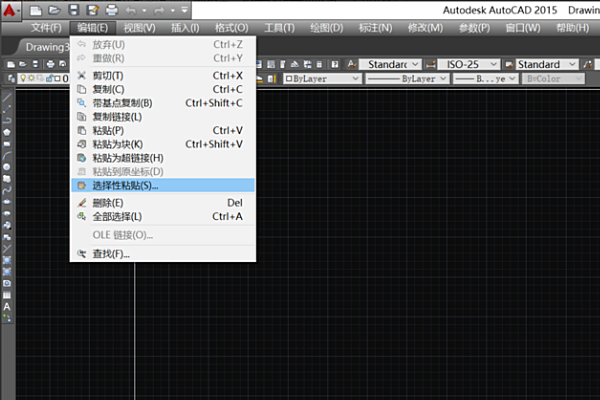
Task: Select the Circle draw tool
Action: pyautogui.click(x=7, y=167)
